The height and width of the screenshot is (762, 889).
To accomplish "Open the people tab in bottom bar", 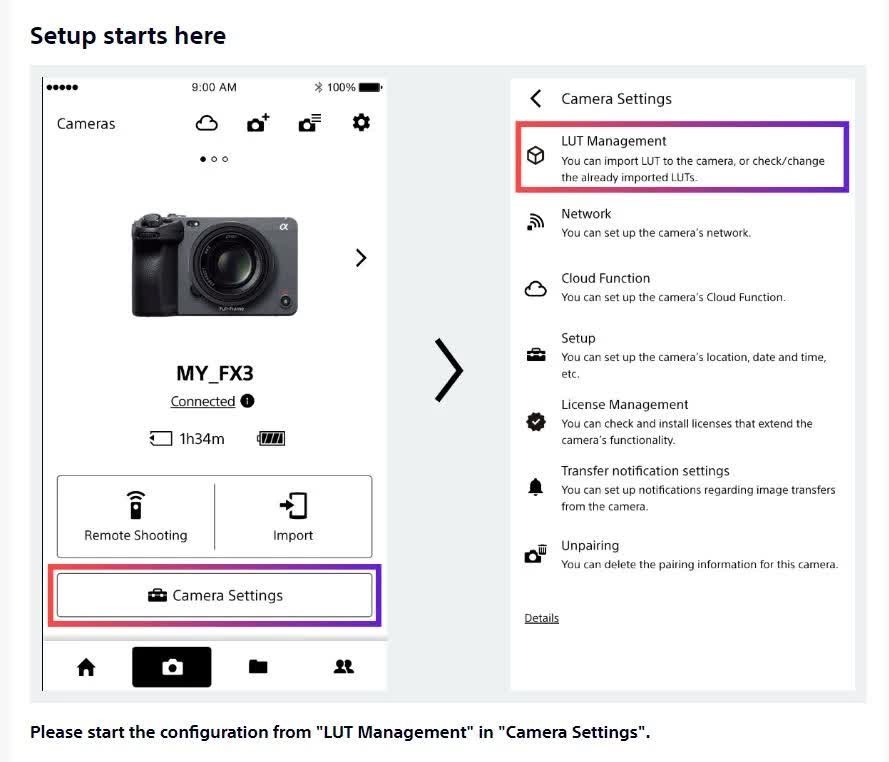I will point(344,666).
